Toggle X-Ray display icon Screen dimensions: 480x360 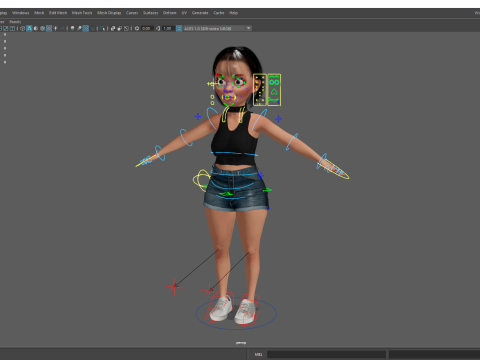113,28
